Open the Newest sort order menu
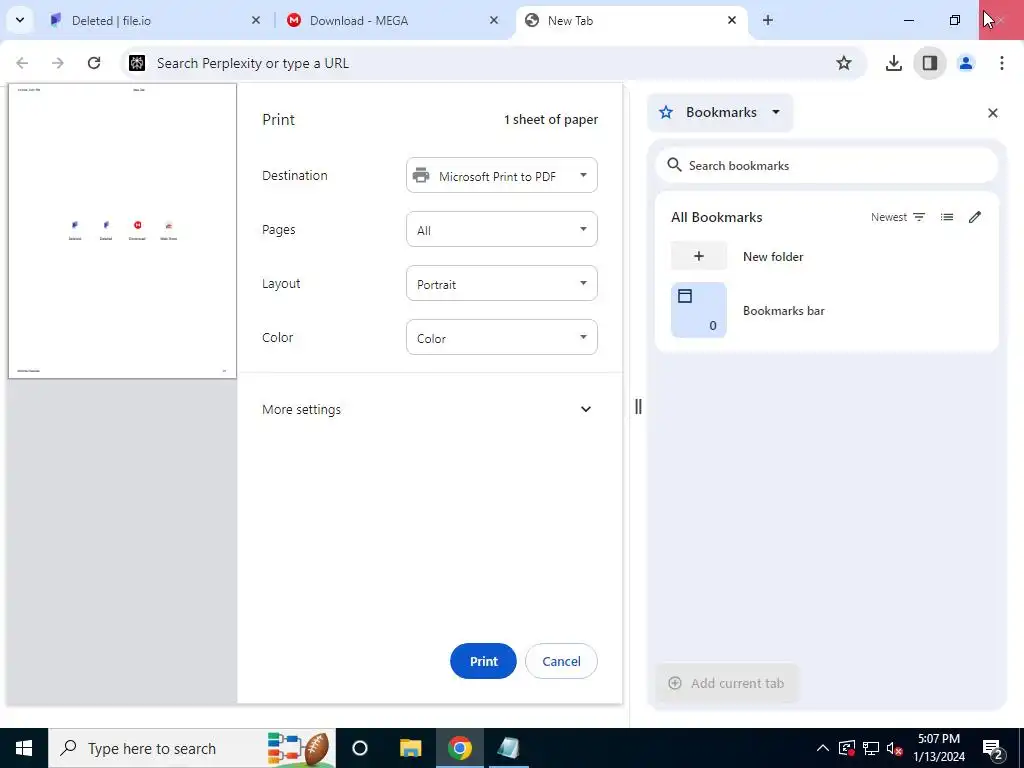The height and width of the screenshot is (768, 1024). coord(898,217)
